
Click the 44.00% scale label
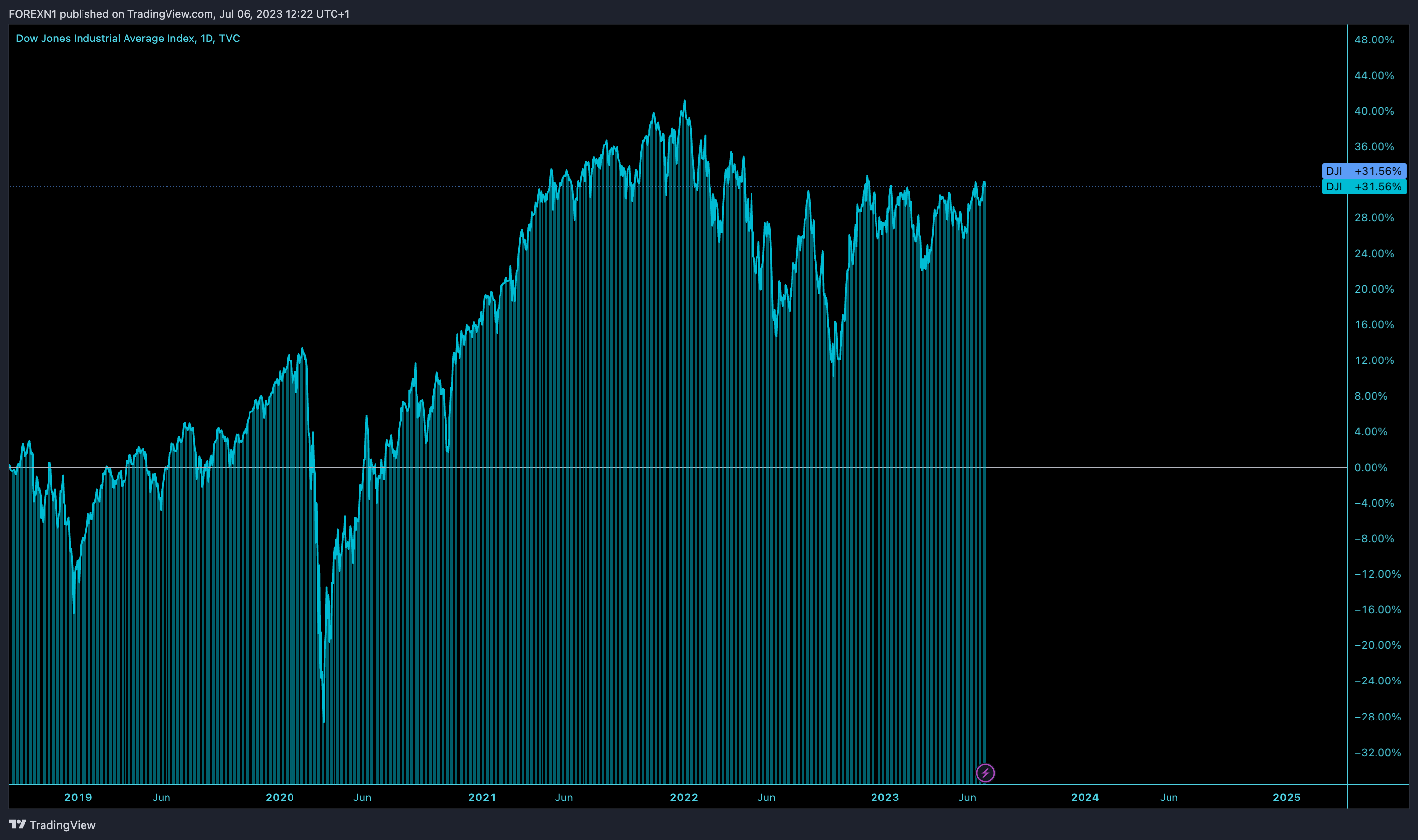1375,75
